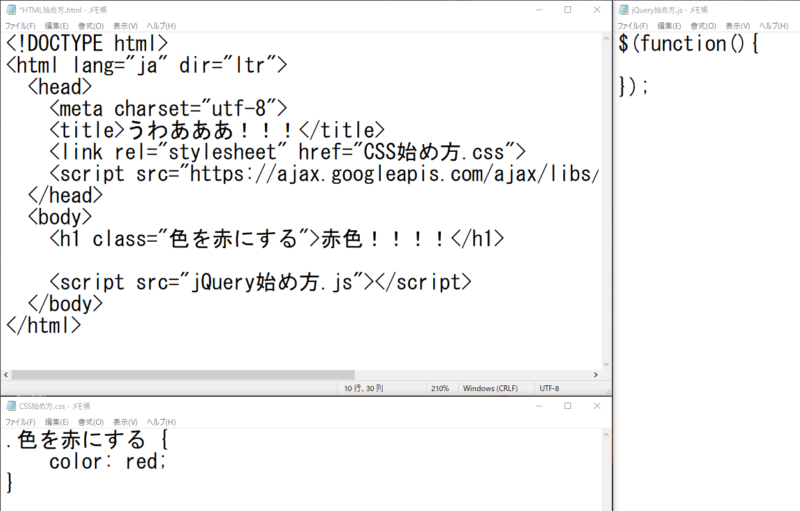Click down scroll arrow in HTML window

tap(606, 364)
